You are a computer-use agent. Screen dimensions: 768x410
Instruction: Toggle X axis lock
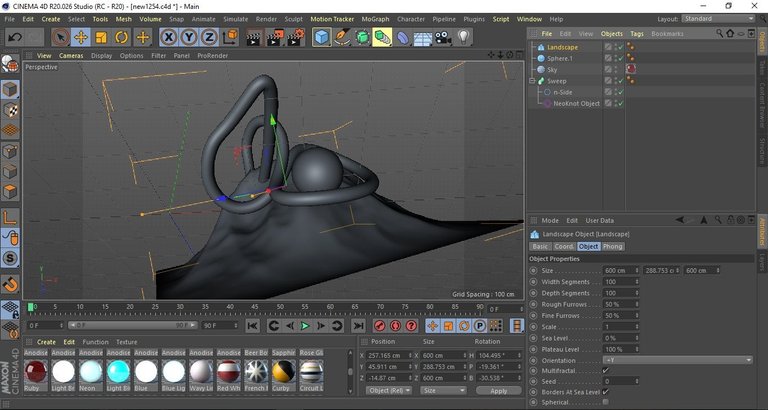coord(168,38)
